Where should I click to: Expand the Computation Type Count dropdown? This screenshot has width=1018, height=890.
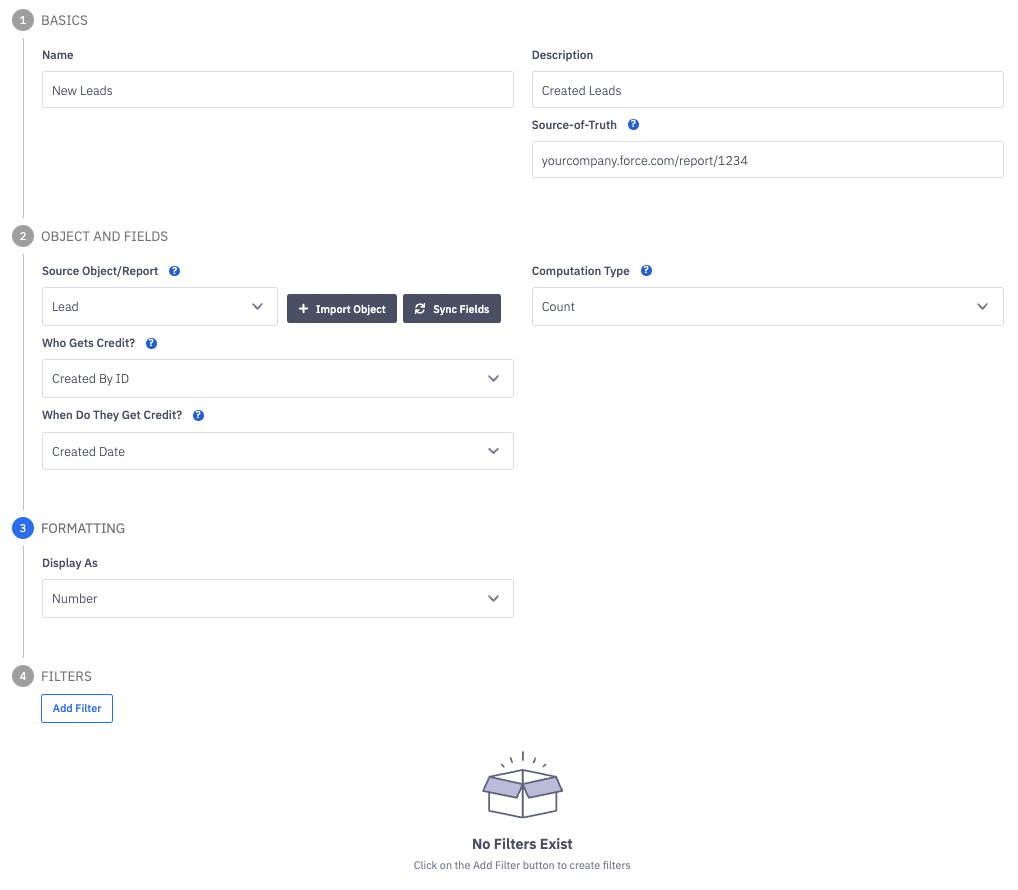[767, 307]
